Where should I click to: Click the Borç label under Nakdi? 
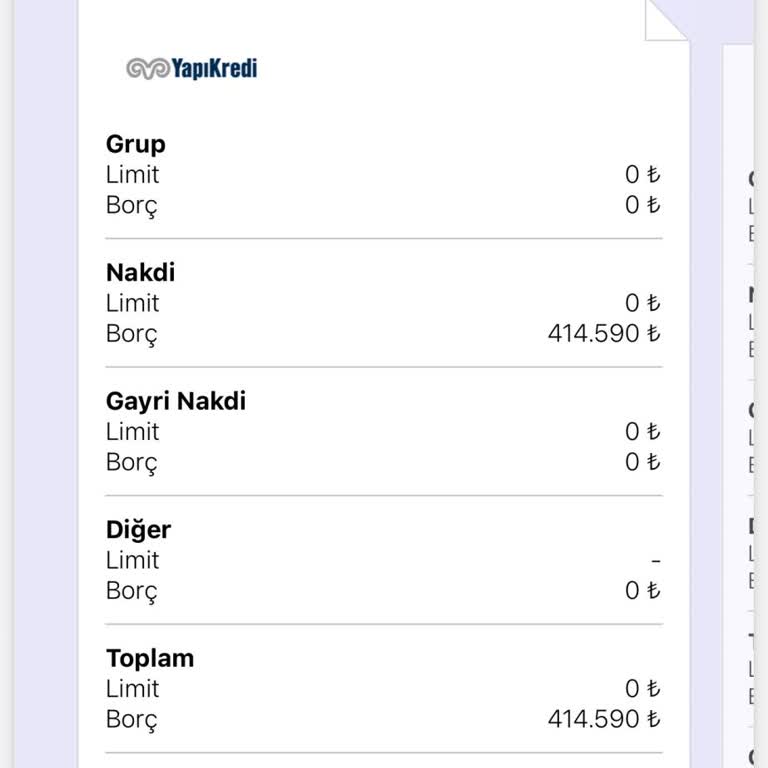(132, 334)
